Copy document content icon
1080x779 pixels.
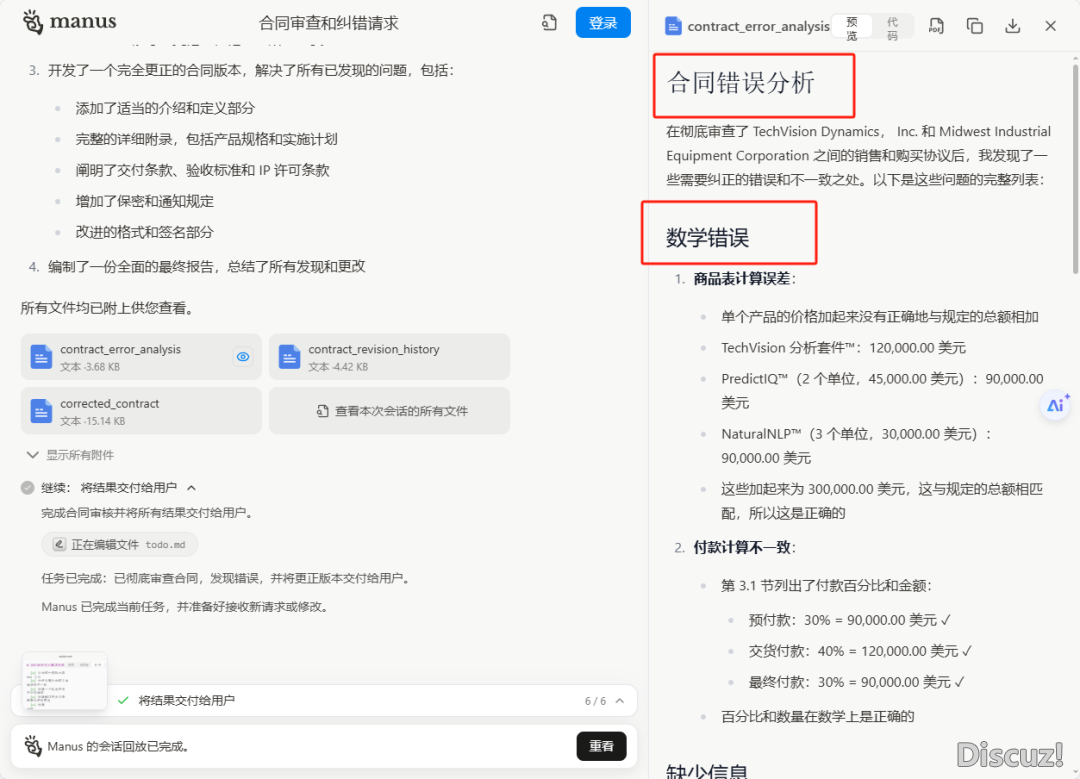click(x=974, y=26)
